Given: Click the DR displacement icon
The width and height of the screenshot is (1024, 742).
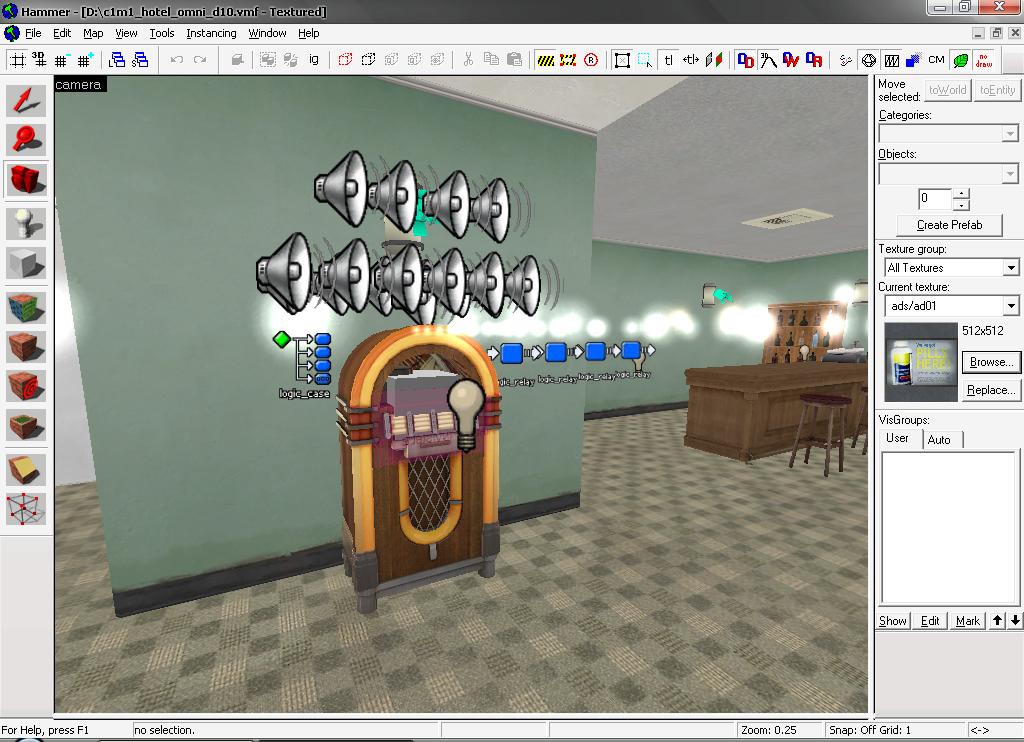Looking at the screenshot, I should 814,60.
